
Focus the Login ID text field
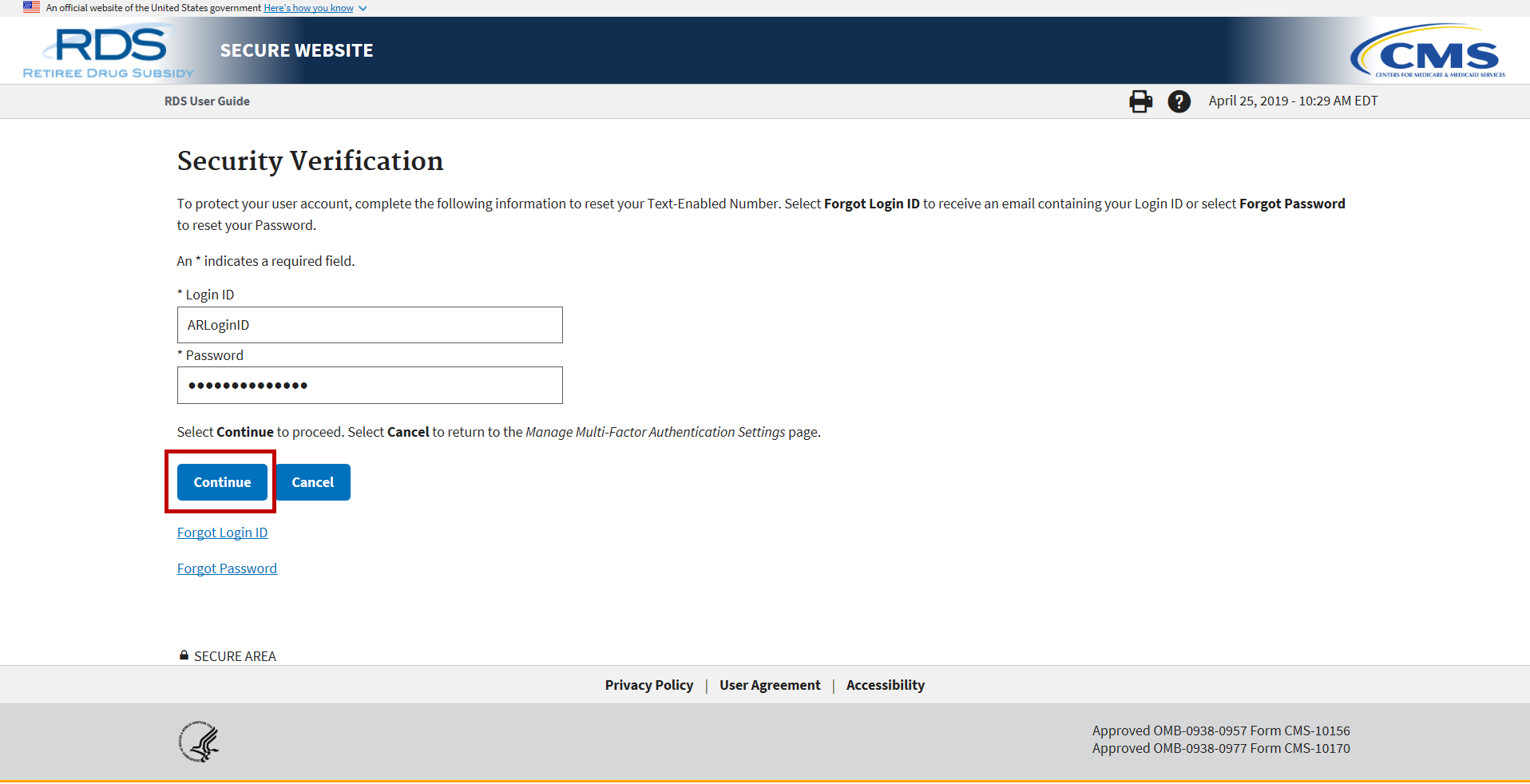pyautogui.click(x=370, y=325)
